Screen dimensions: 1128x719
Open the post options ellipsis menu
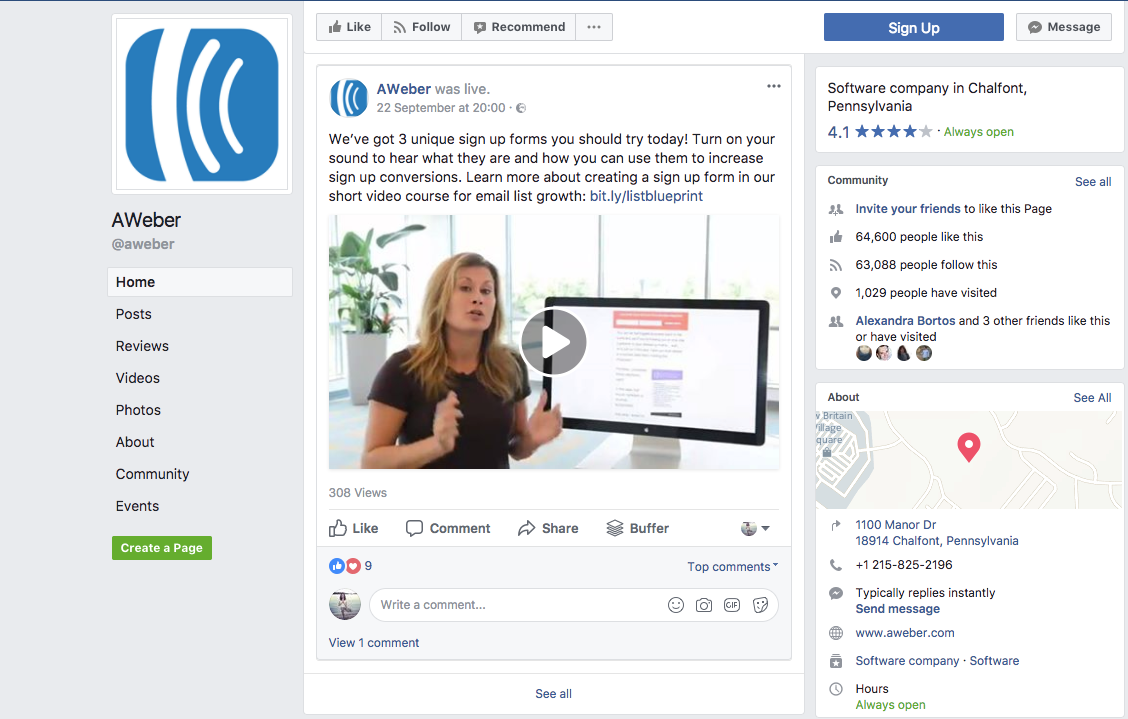tap(773, 86)
